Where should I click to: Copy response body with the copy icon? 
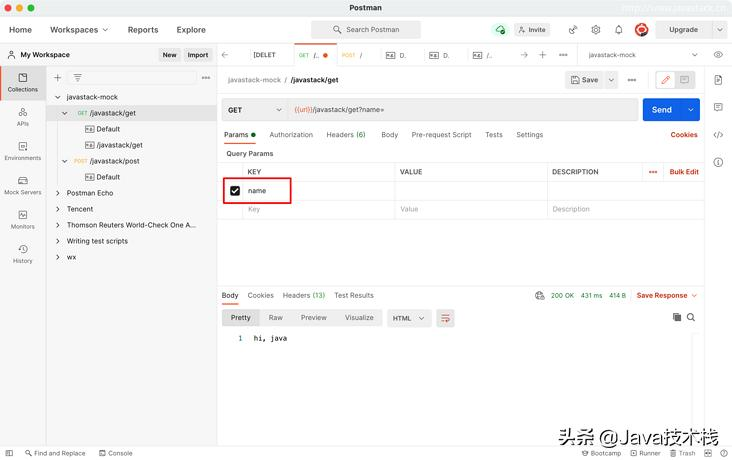point(676,317)
